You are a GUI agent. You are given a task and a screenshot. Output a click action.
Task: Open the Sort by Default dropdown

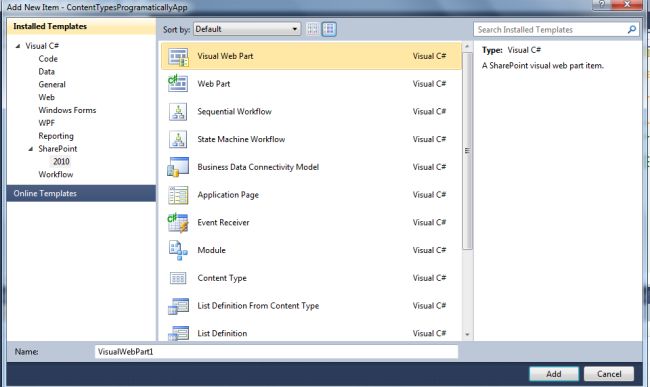(247, 29)
